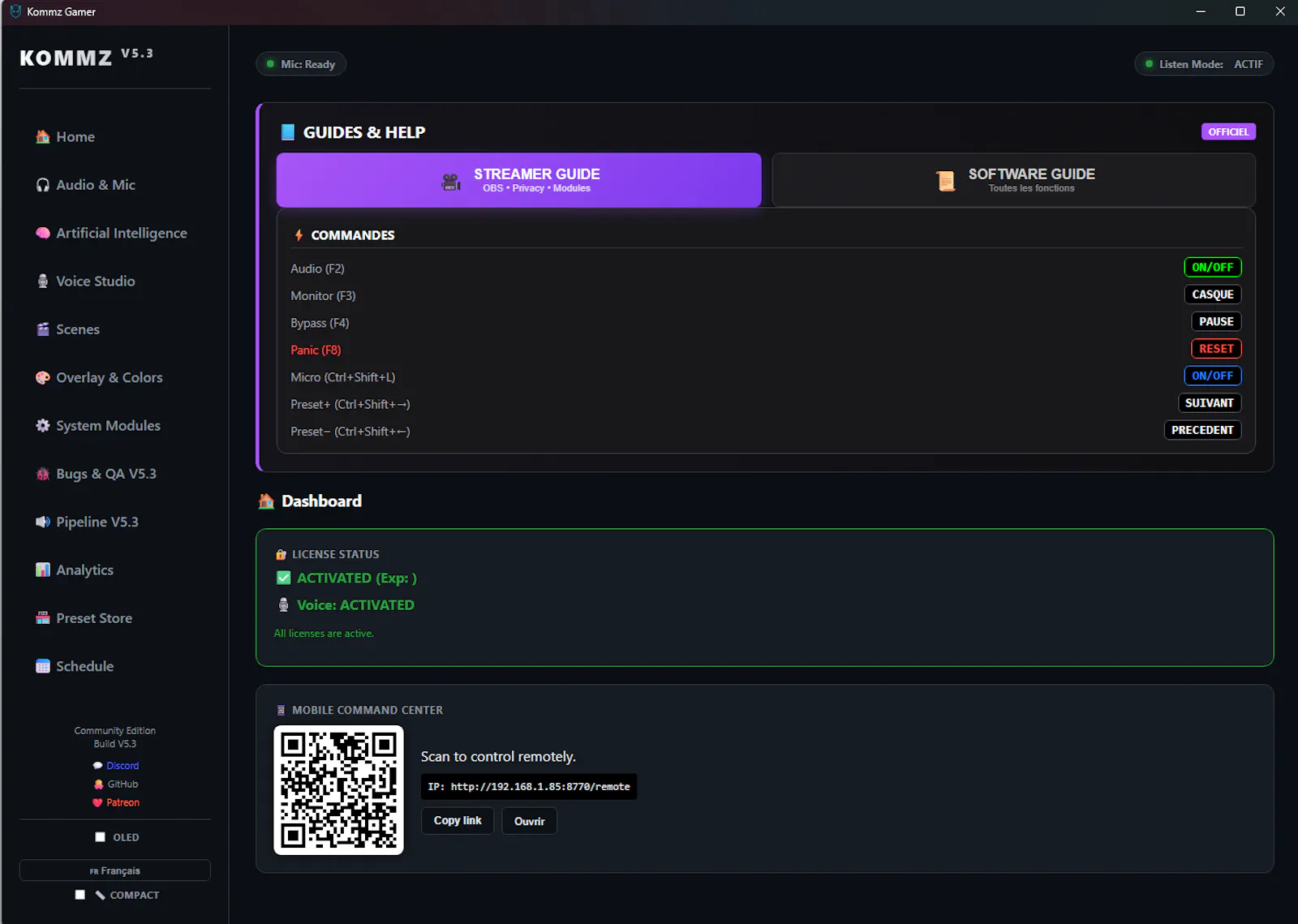
Task: Click the Schedule calendar icon
Action: tap(43, 666)
